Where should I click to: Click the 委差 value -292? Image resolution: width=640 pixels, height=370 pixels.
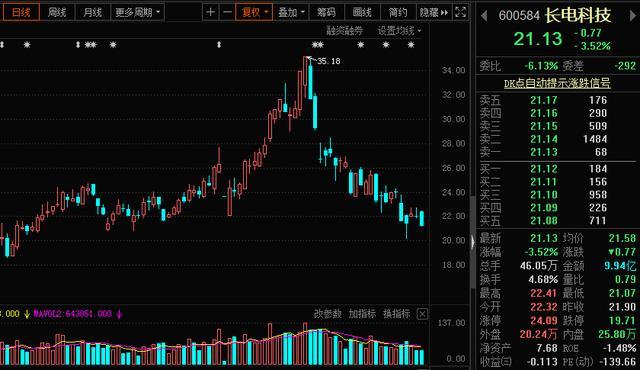(625, 66)
